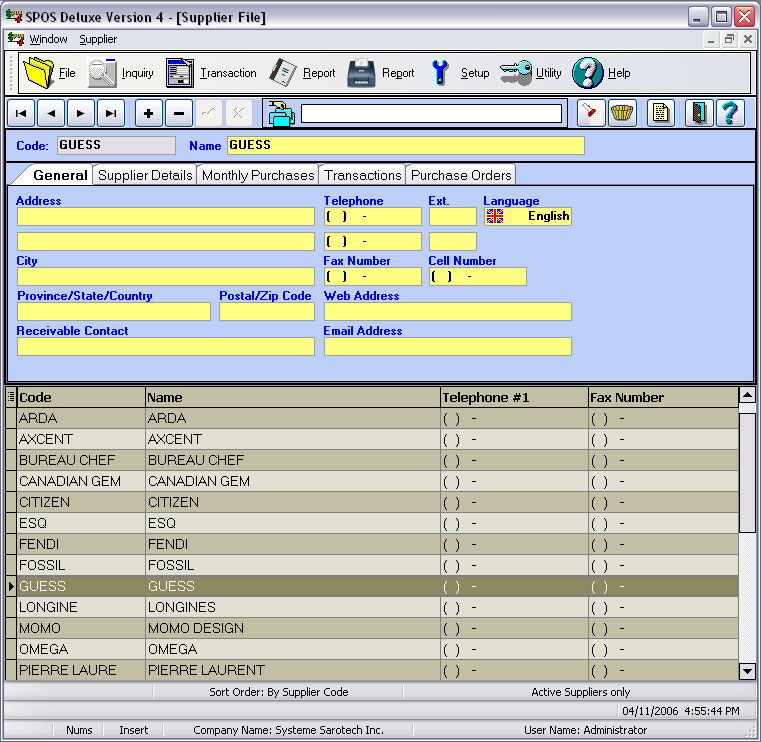Open Report printer icon
The height and width of the screenshot is (742, 761).
tap(362, 73)
